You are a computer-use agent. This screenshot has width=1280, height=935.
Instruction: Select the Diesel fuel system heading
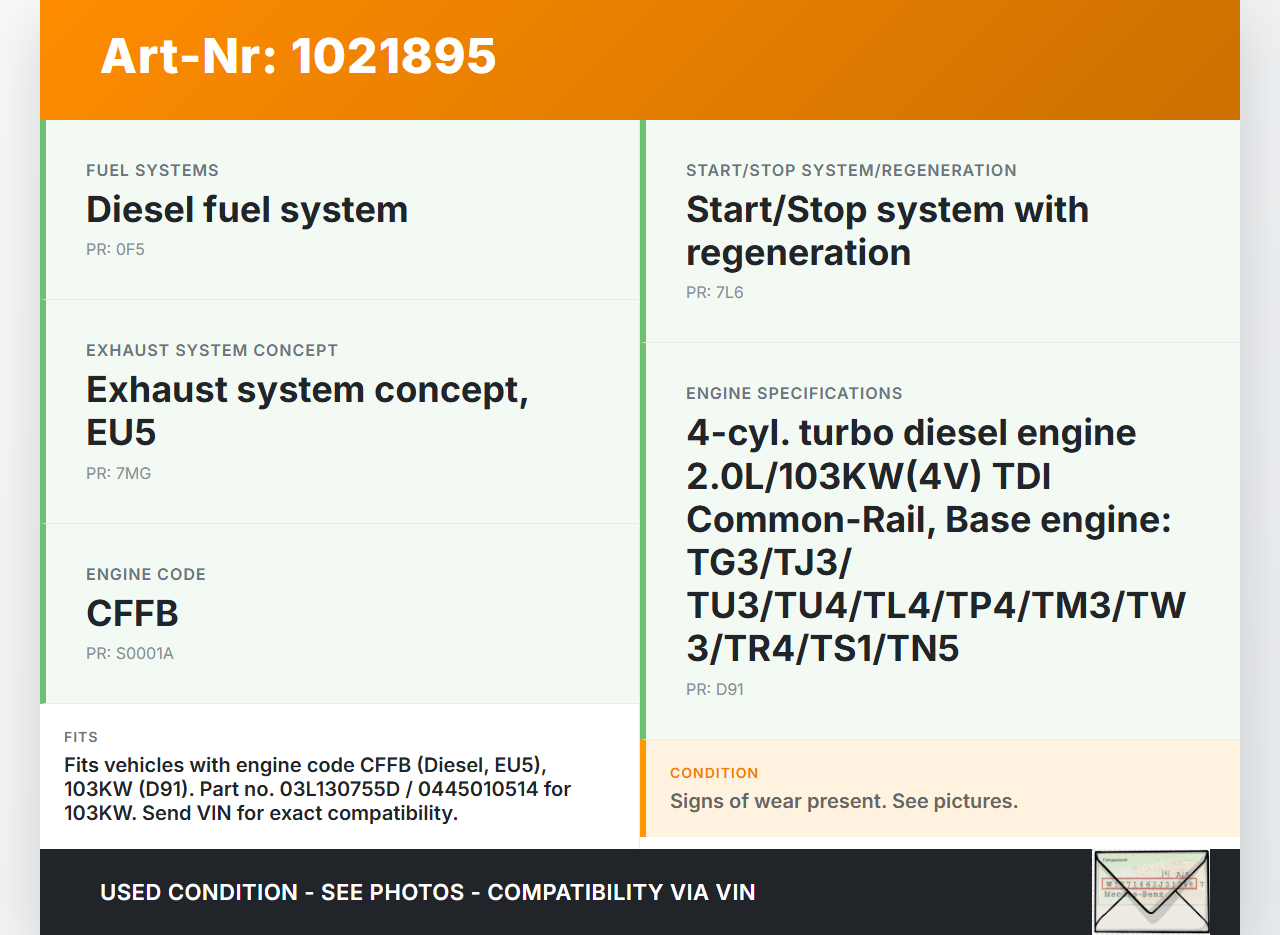pyautogui.click(x=247, y=210)
